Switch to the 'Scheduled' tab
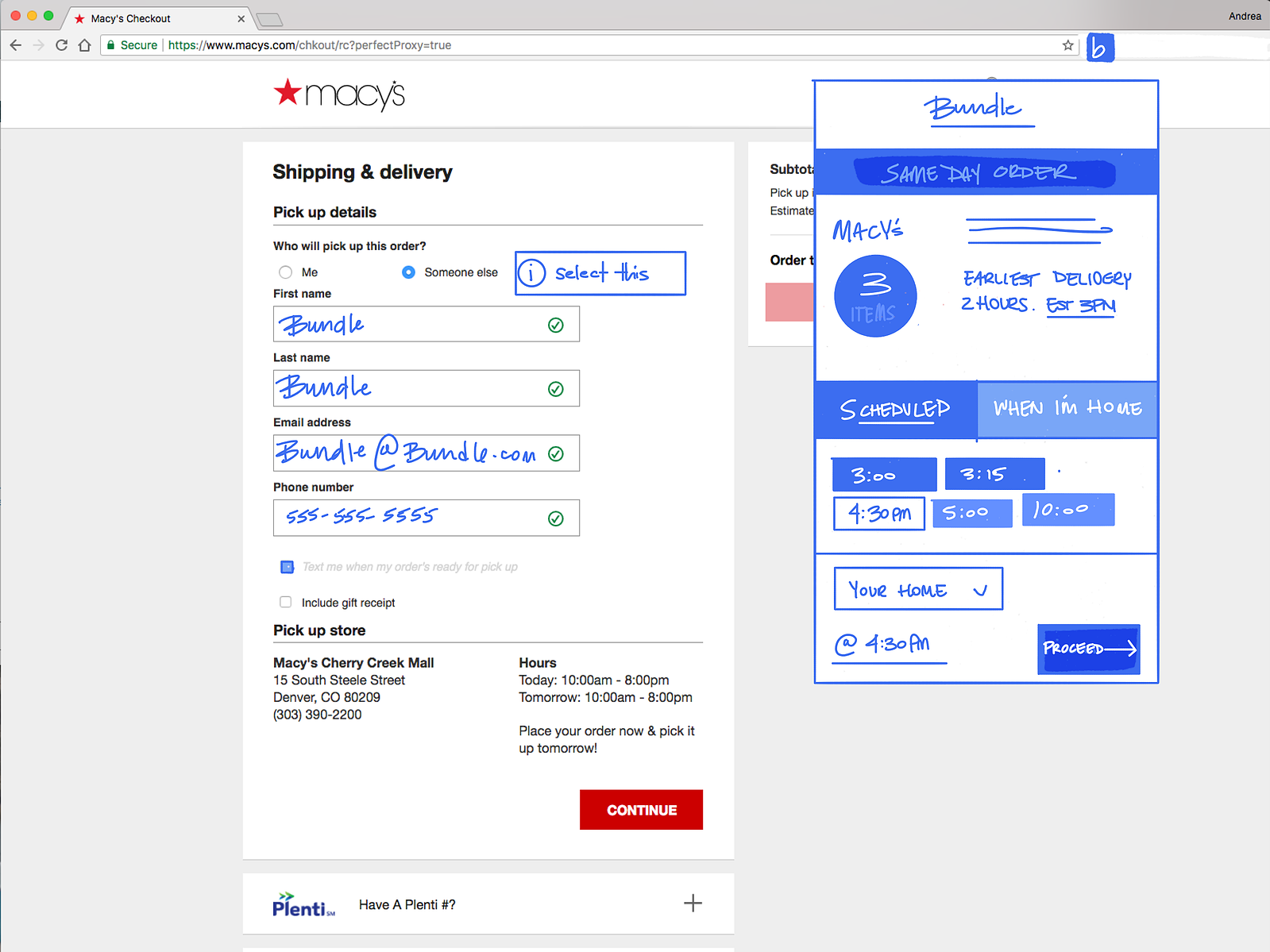1270x952 pixels. [896, 410]
